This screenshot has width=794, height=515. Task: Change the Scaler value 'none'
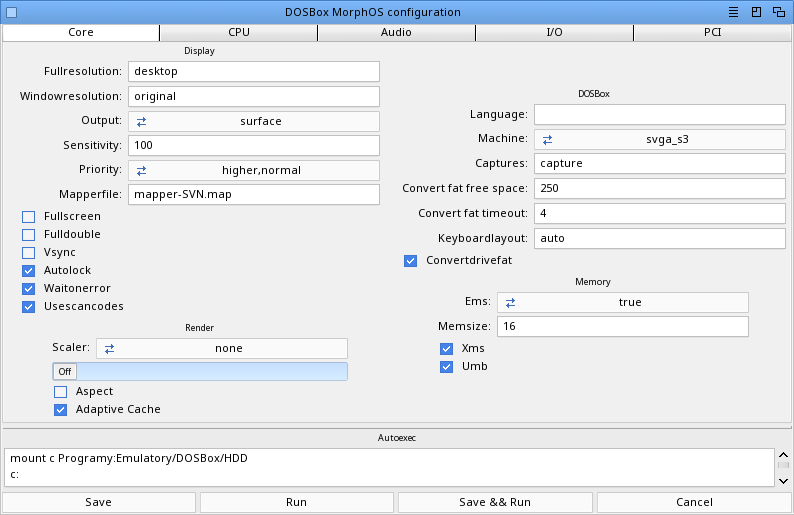pos(222,348)
